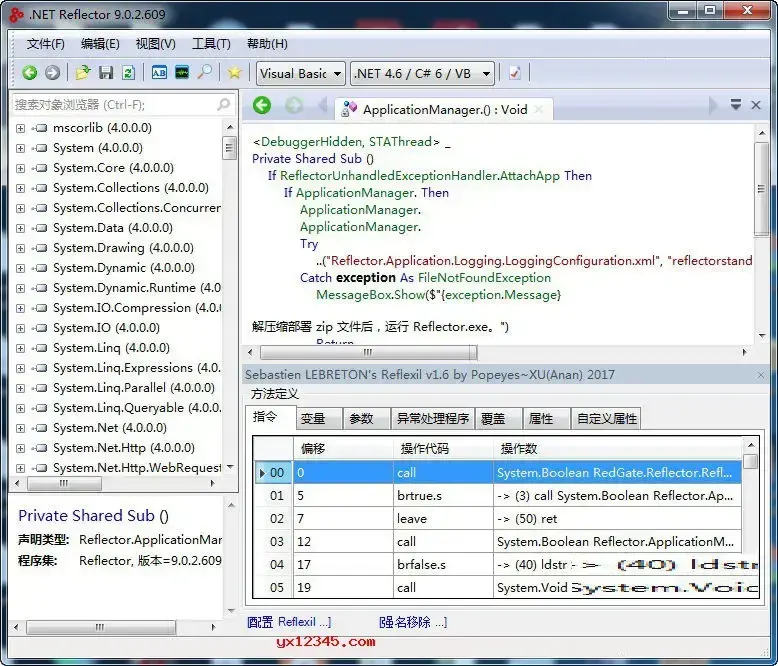This screenshot has height=666, width=778.
Task: Open the tab list dropdown icon
Action: (736, 104)
